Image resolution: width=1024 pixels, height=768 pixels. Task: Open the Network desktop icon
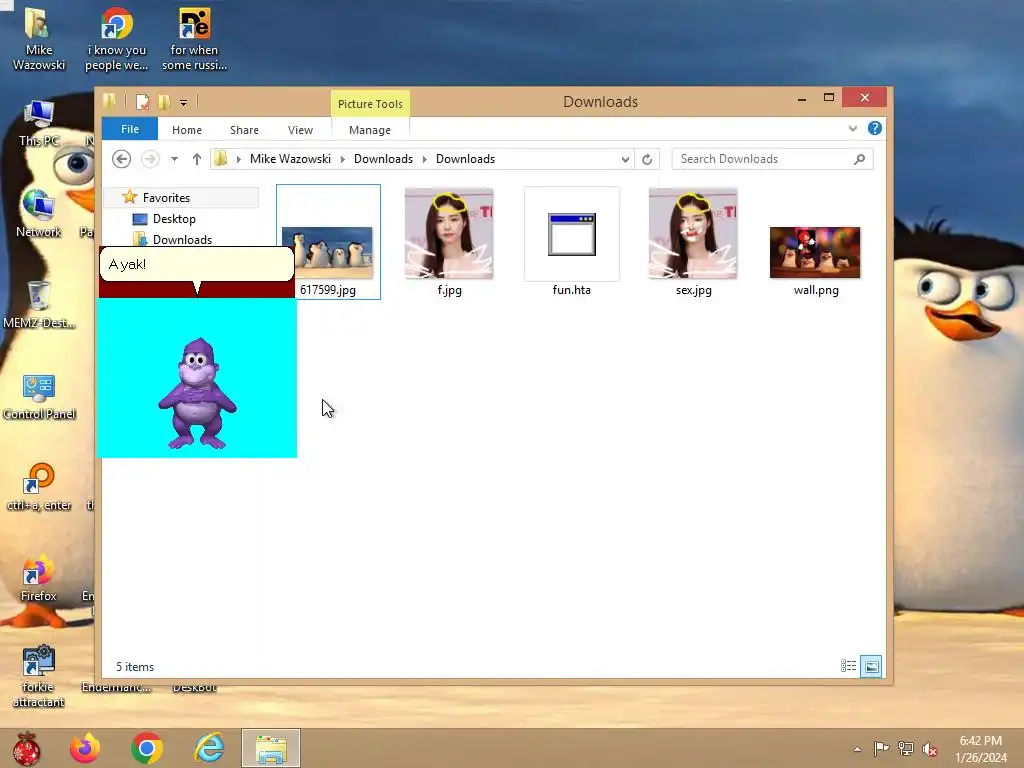pos(39,214)
